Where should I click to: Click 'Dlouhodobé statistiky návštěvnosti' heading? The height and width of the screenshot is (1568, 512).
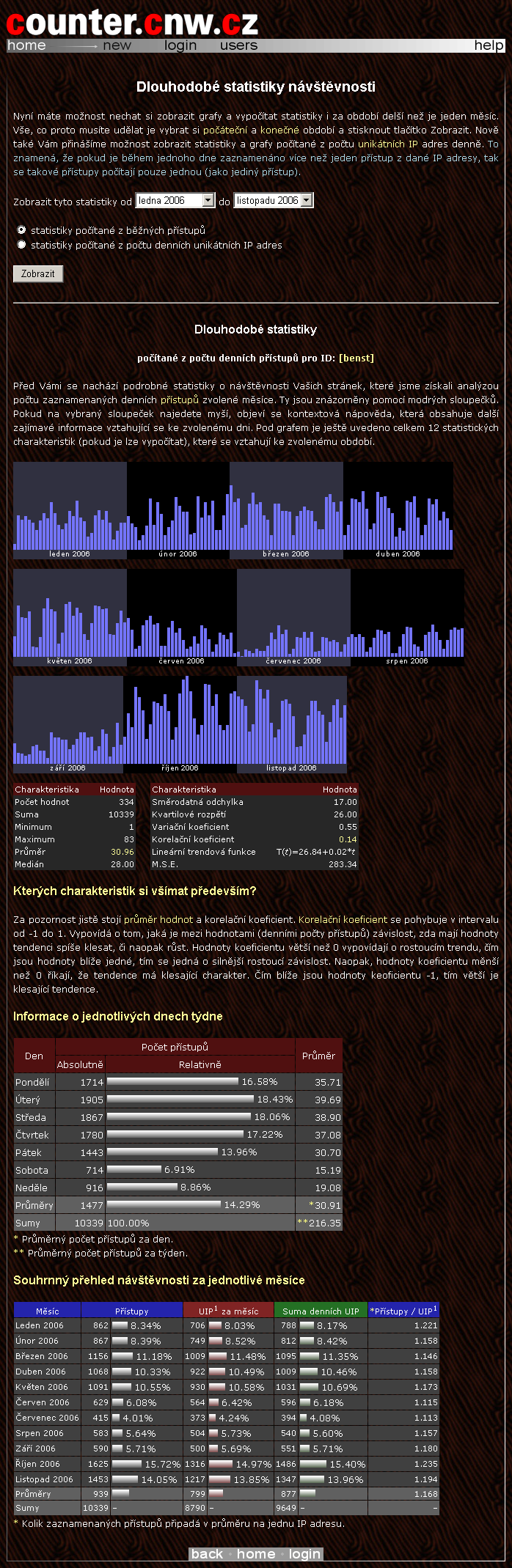tap(256, 87)
